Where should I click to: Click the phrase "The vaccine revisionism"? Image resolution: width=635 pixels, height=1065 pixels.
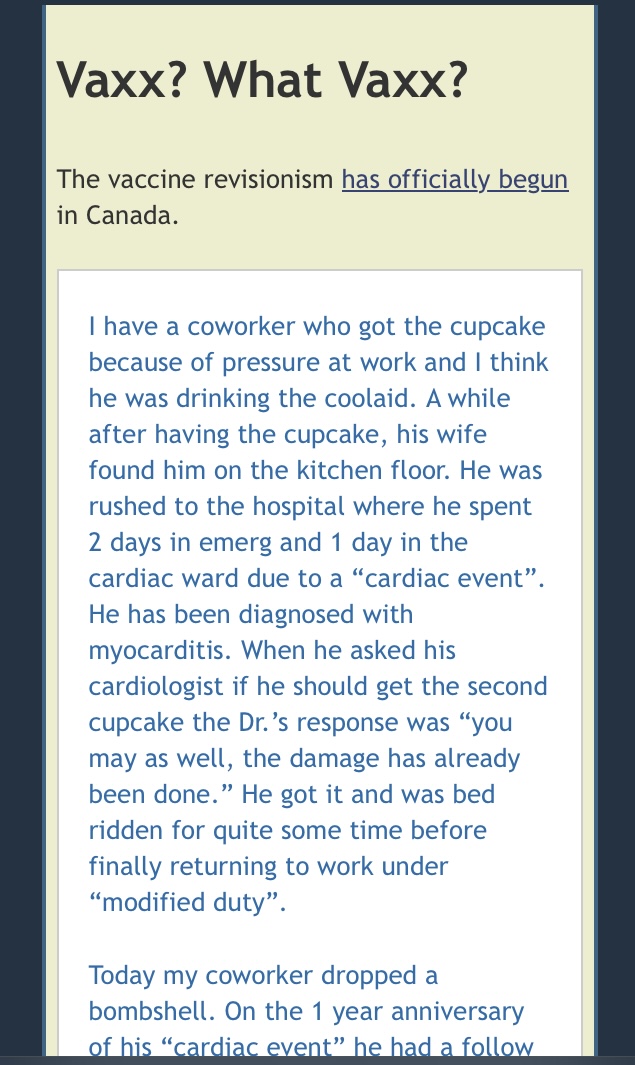[195, 179]
